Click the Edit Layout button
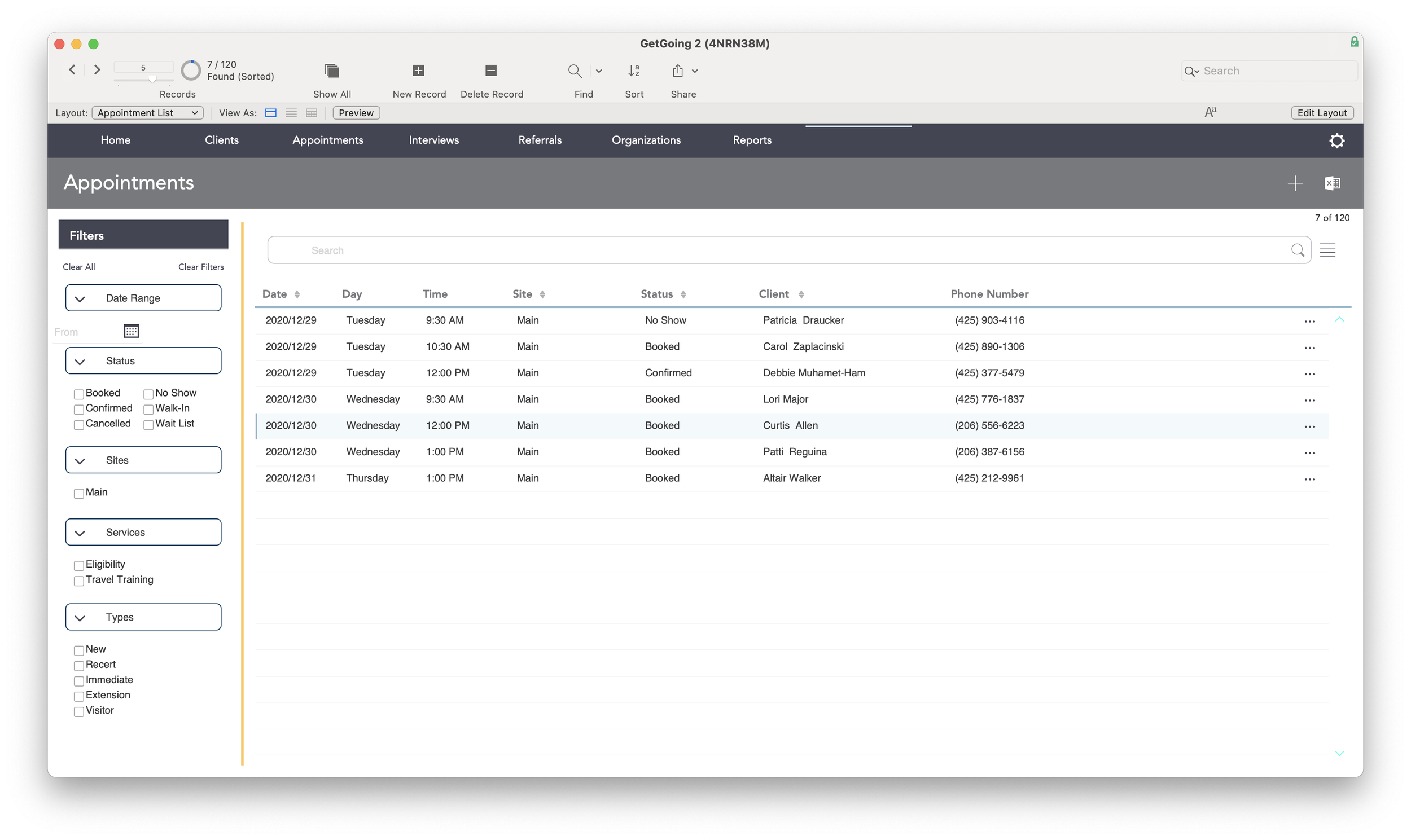1411x840 pixels. [1321, 113]
